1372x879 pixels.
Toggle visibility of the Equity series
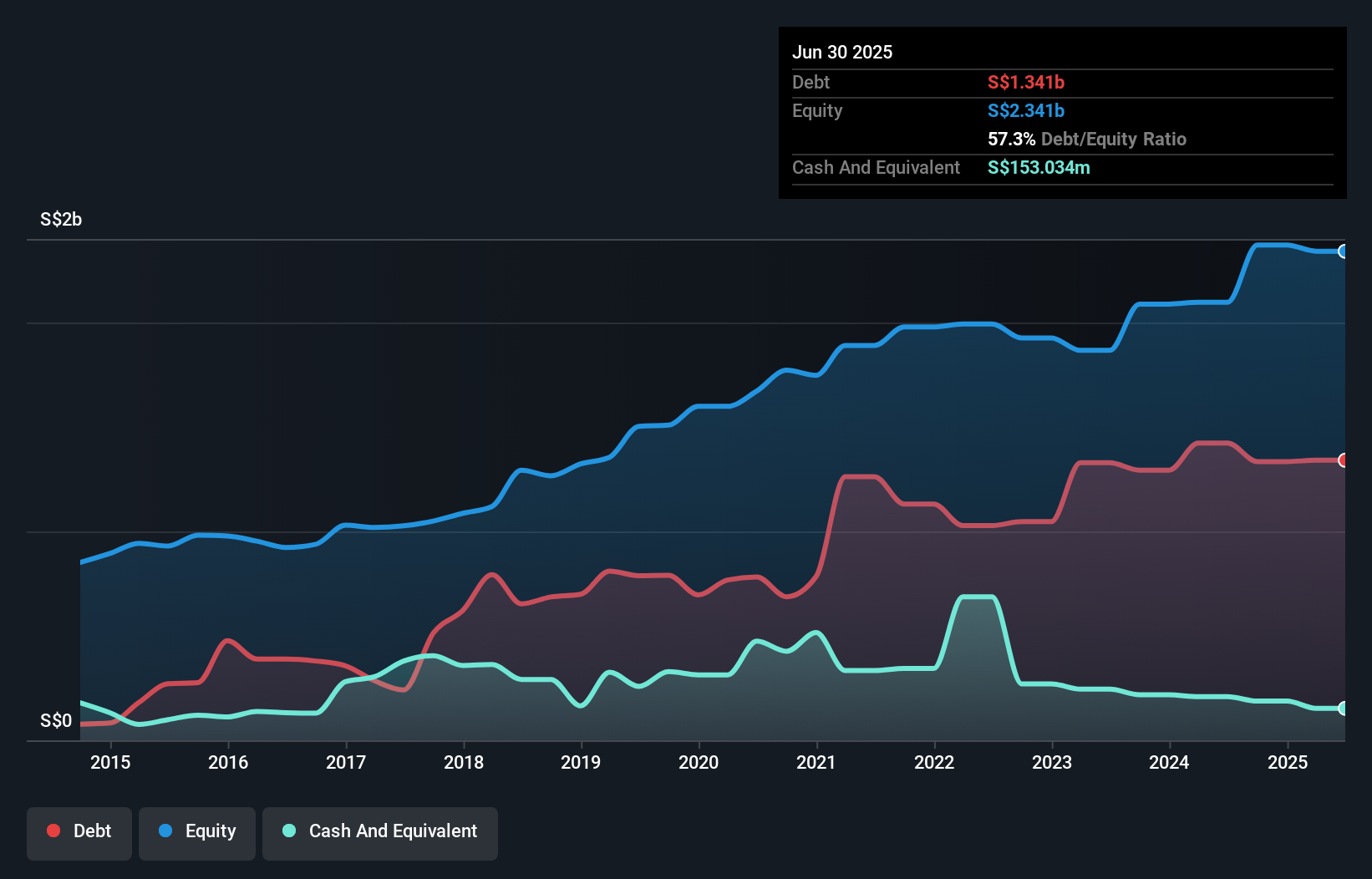click(x=196, y=831)
